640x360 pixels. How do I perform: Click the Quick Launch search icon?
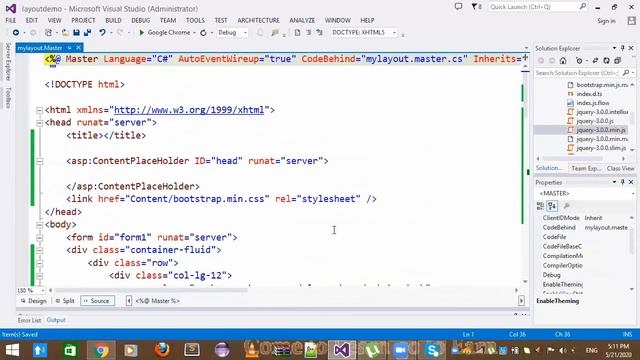click(582, 7)
